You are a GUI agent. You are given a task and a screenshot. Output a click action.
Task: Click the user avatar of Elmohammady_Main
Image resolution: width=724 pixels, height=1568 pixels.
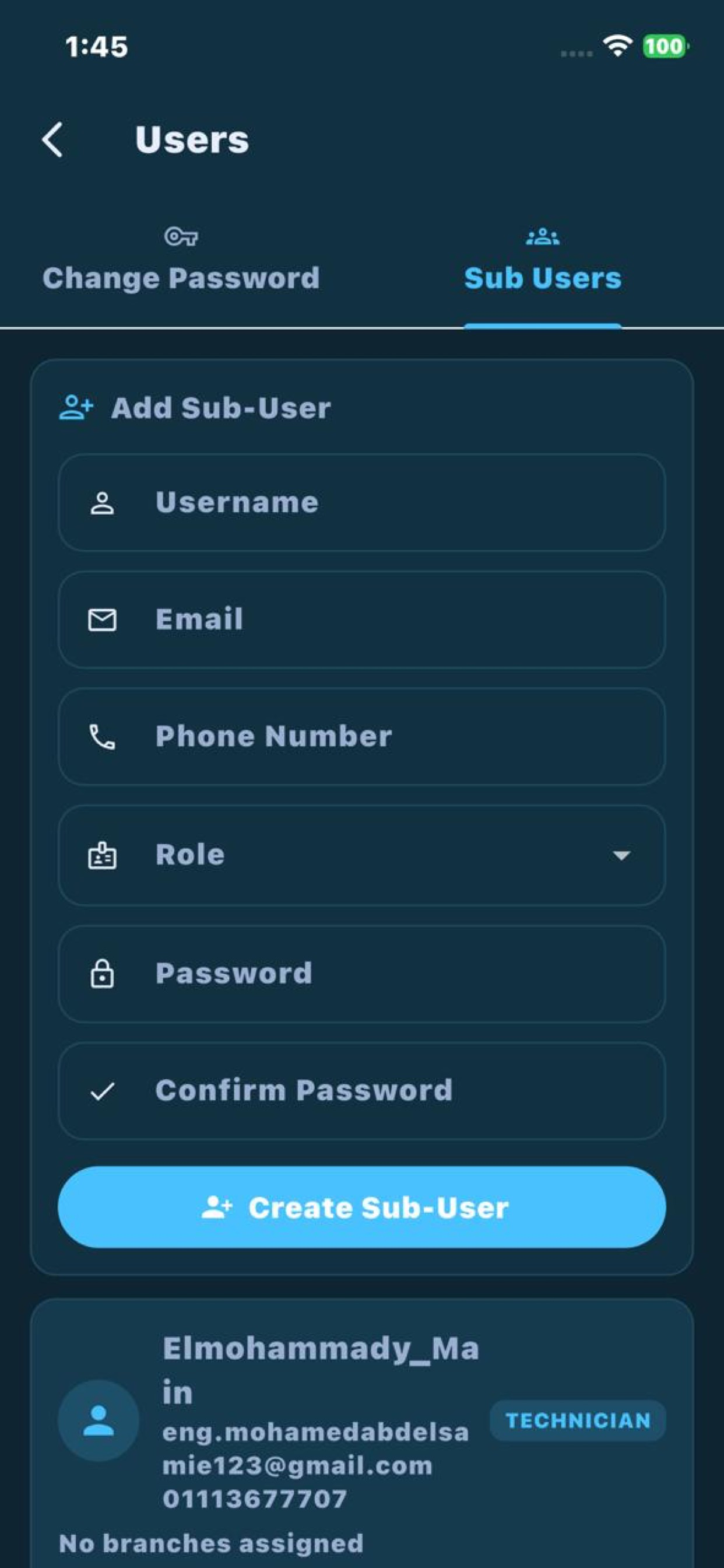point(99,1420)
